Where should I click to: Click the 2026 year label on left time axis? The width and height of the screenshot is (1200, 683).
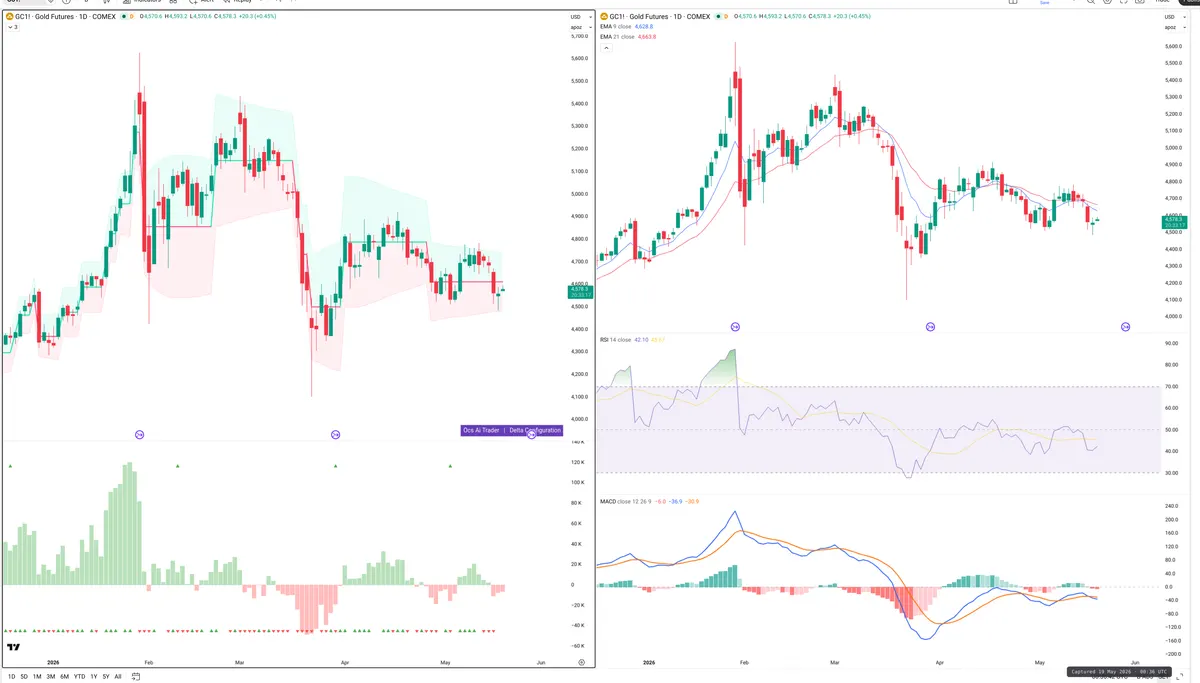coord(54,662)
